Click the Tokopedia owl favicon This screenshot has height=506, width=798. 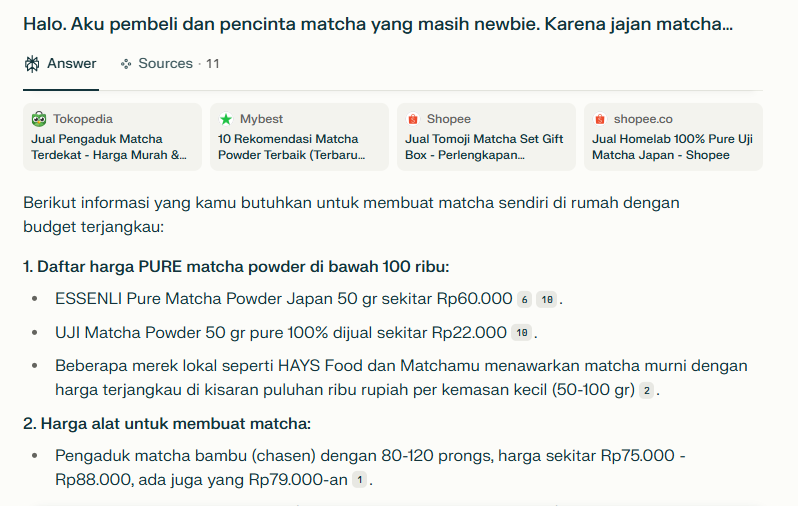[39, 119]
